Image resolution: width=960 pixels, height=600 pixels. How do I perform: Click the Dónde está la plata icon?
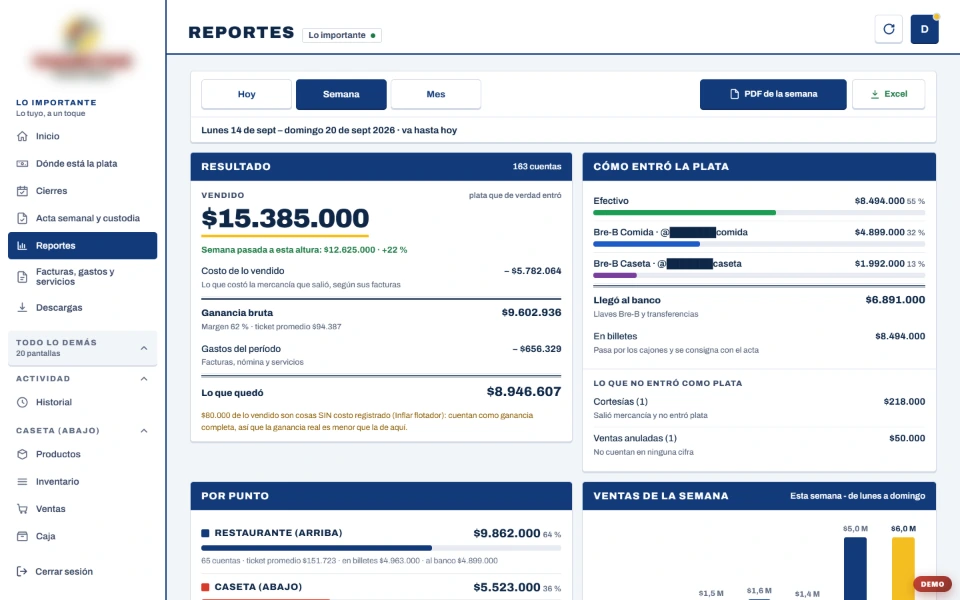(22, 163)
